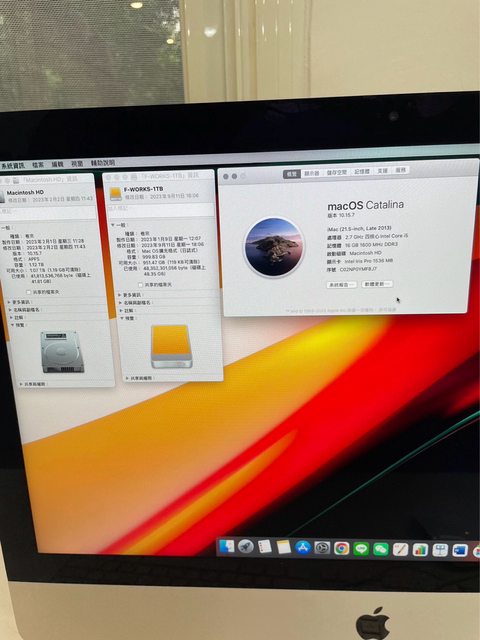This screenshot has height=640, width=480.
Task: Open Numbers app in the Dock
Action: click(420, 550)
